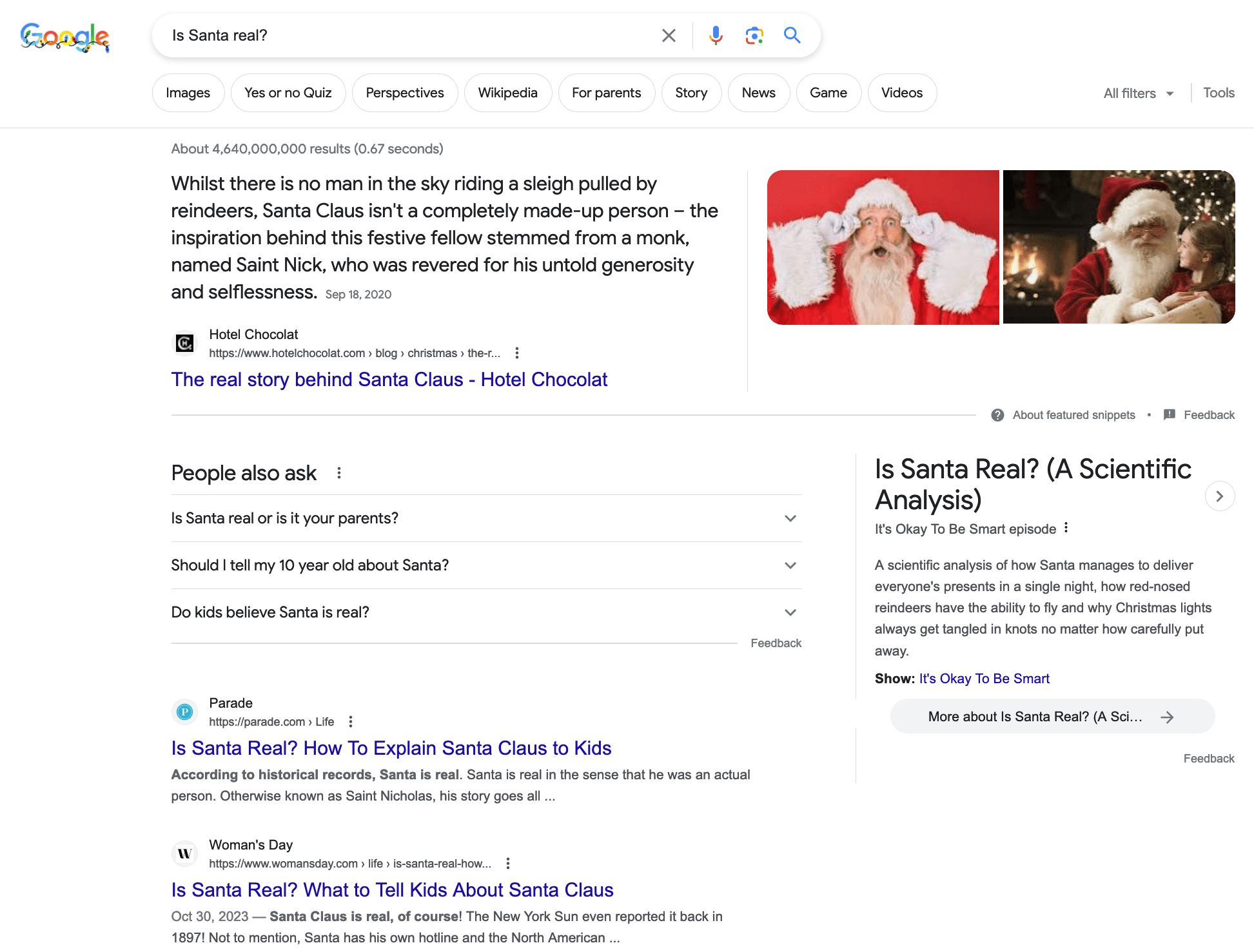Click the featured snippet Feedback text
The height and width of the screenshot is (952, 1254).
click(x=1209, y=415)
